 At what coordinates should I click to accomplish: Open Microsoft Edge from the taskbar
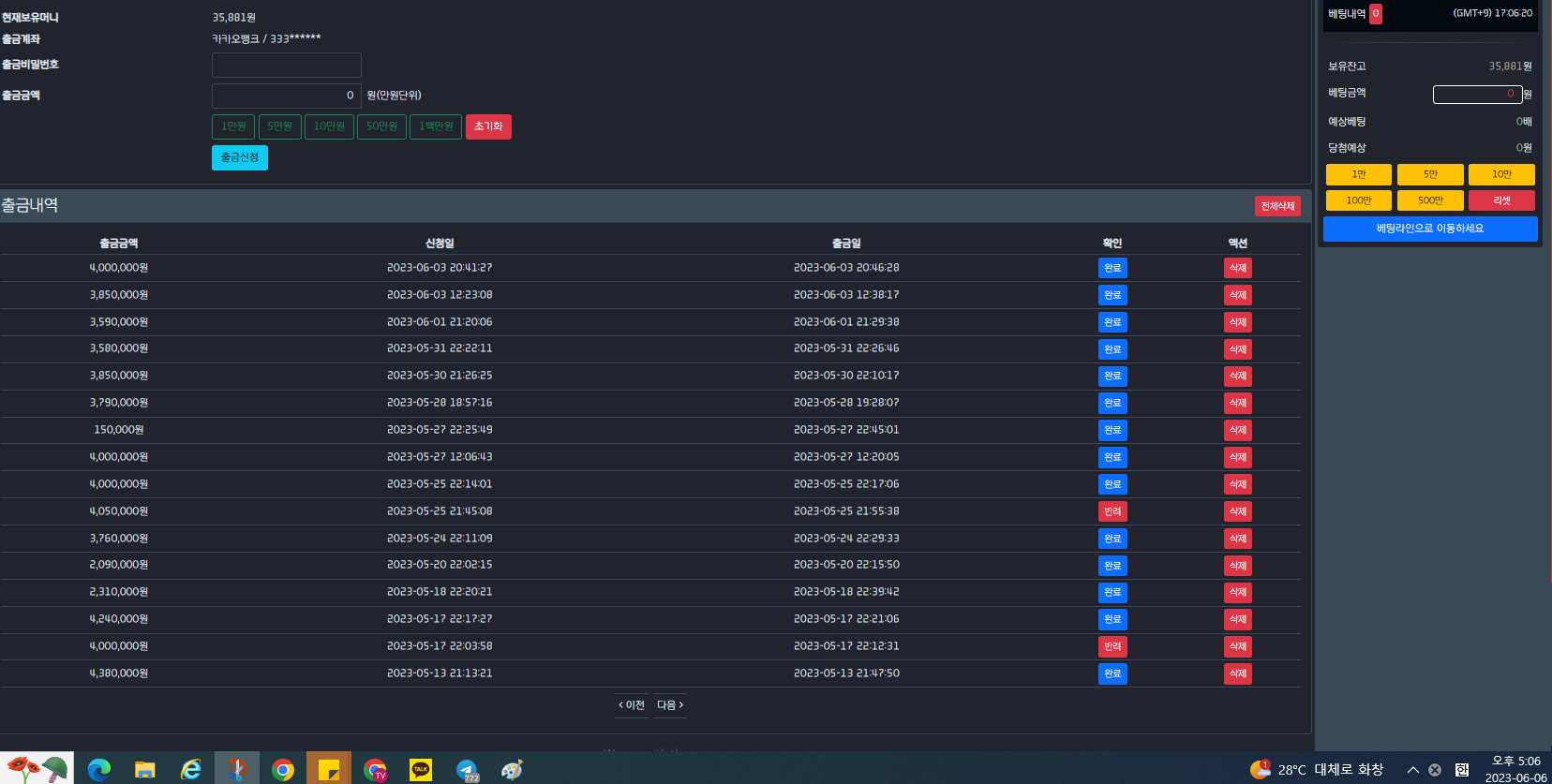pyautogui.click(x=98, y=769)
